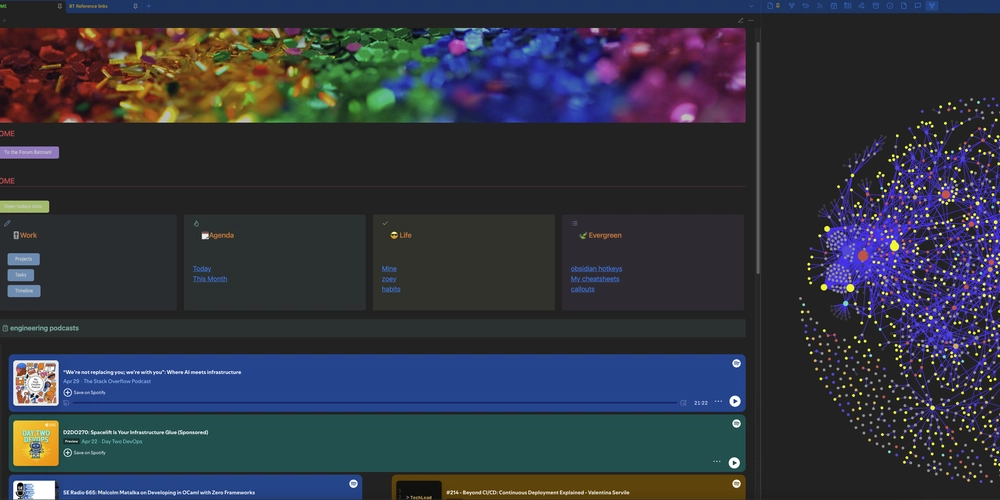Click Spotify logo on Day Two DevOps card
The width and height of the screenshot is (1000, 500).
pos(736,423)
